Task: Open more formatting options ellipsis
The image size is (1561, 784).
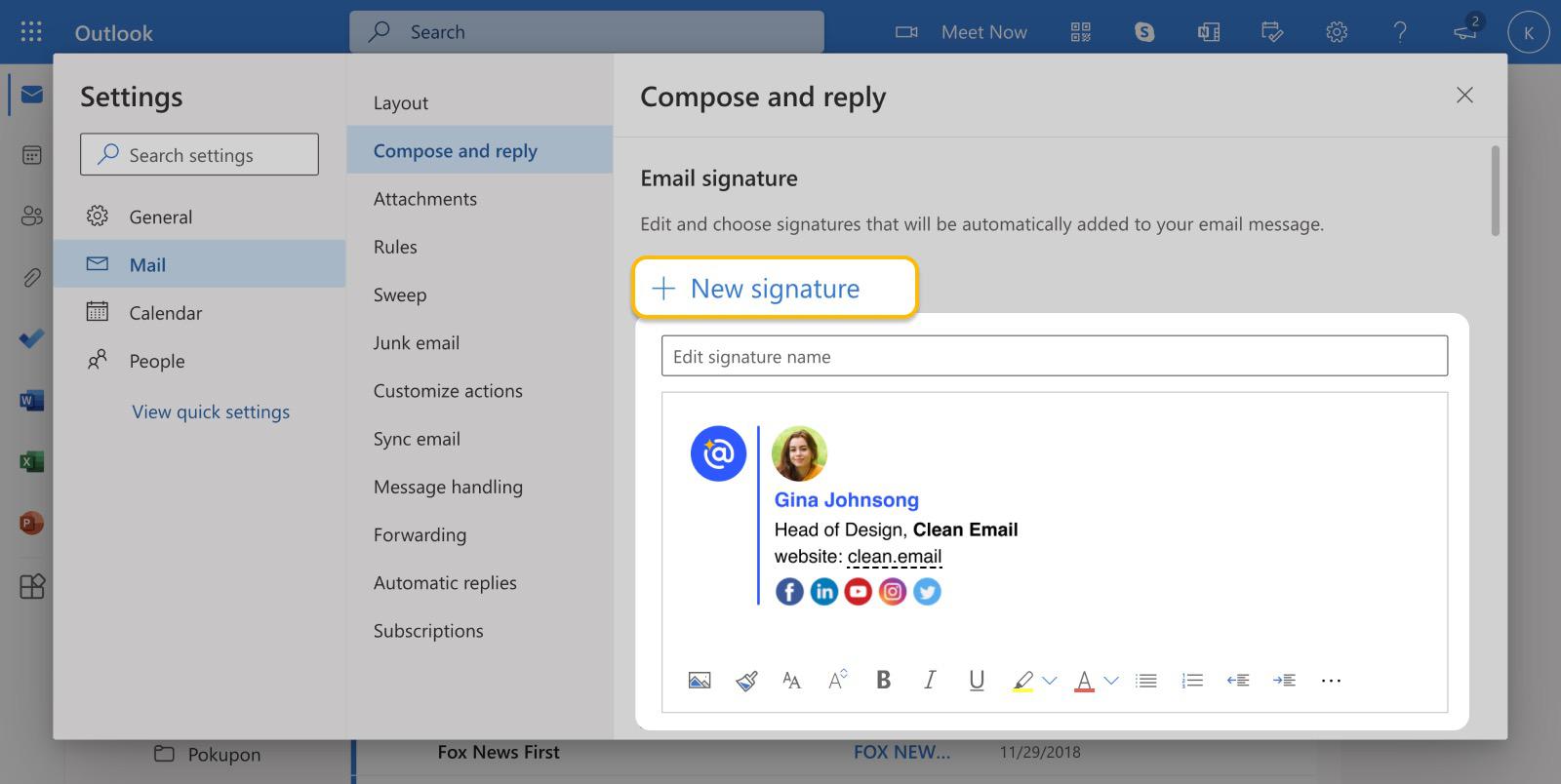Action: tap(1331, 681)
